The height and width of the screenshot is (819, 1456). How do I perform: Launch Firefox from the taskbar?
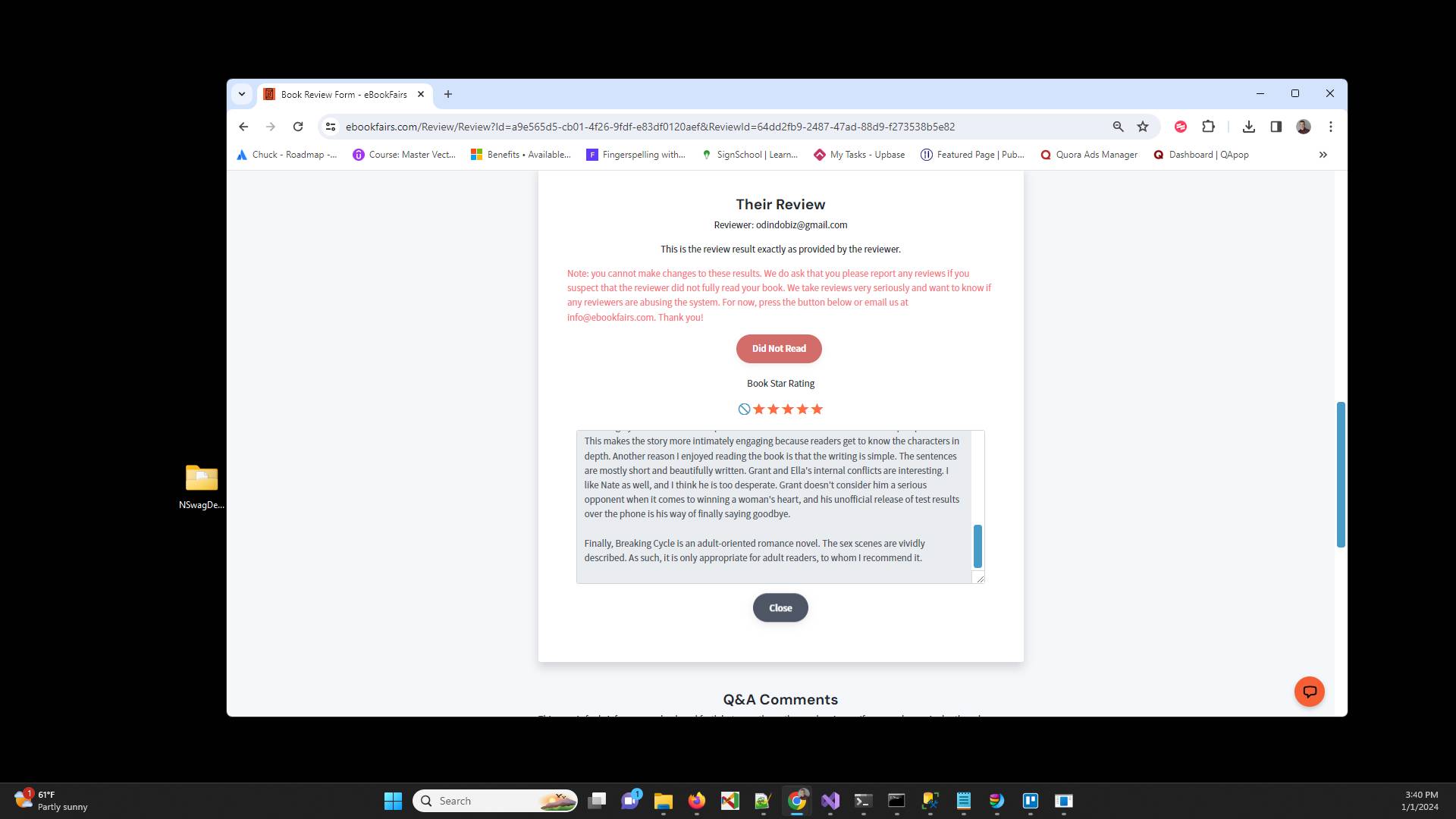pos(698,801)
